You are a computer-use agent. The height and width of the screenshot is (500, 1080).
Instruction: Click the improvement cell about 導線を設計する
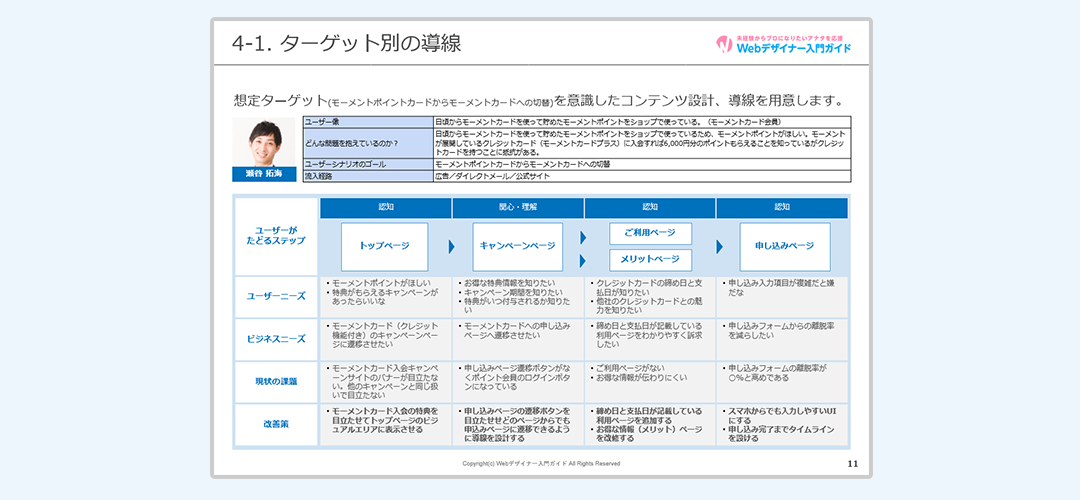click(x=518, y=425)
